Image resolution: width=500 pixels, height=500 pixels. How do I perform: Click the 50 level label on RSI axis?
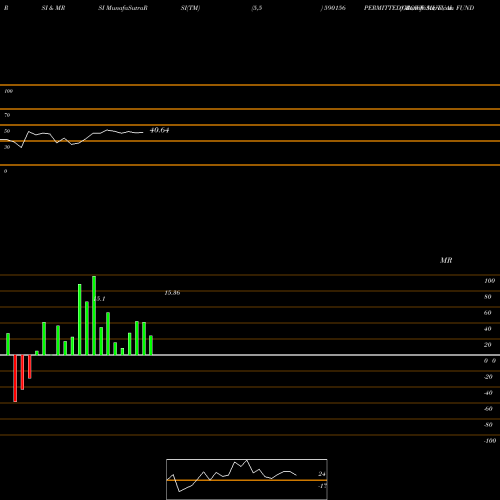[x=7, y=131]
